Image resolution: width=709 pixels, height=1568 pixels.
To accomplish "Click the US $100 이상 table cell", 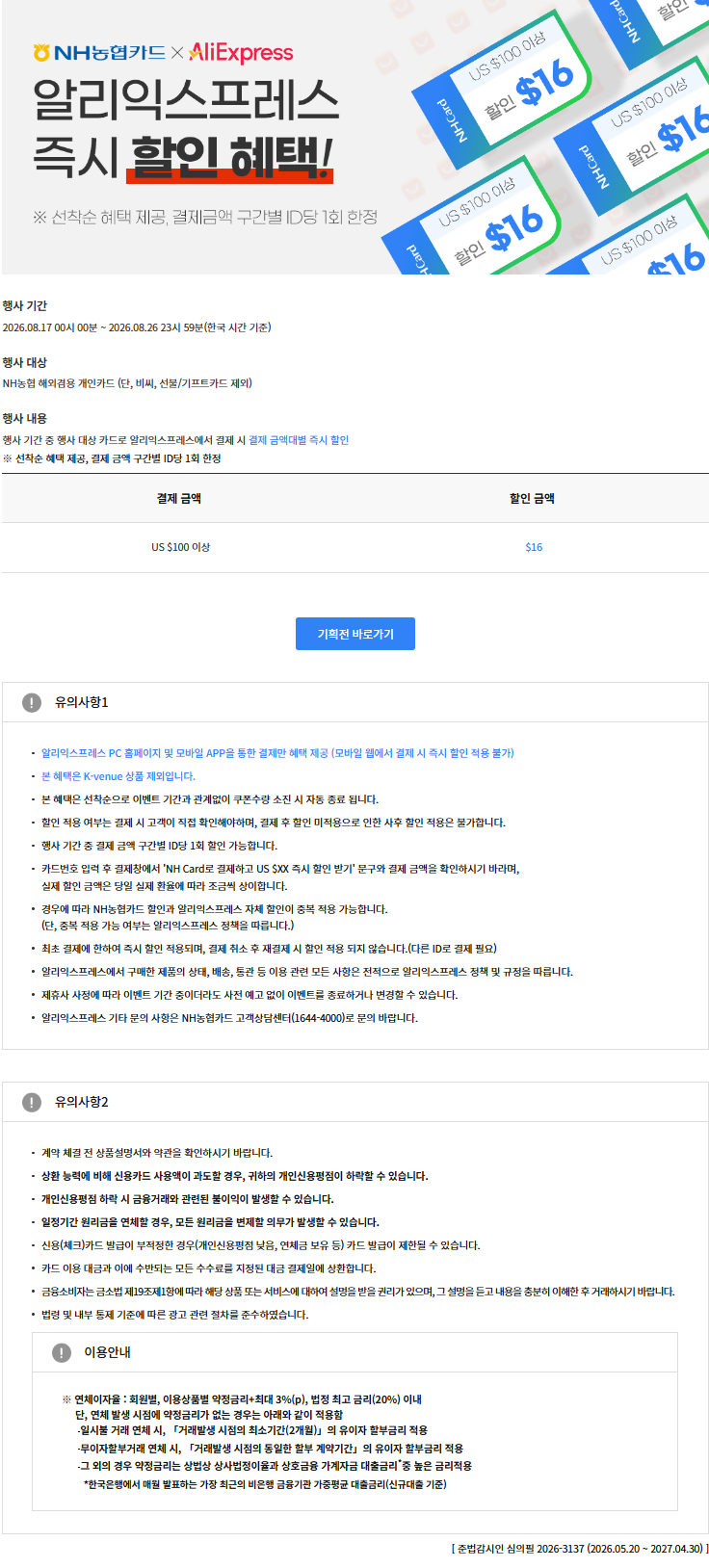I will click(x=180, y=547).
